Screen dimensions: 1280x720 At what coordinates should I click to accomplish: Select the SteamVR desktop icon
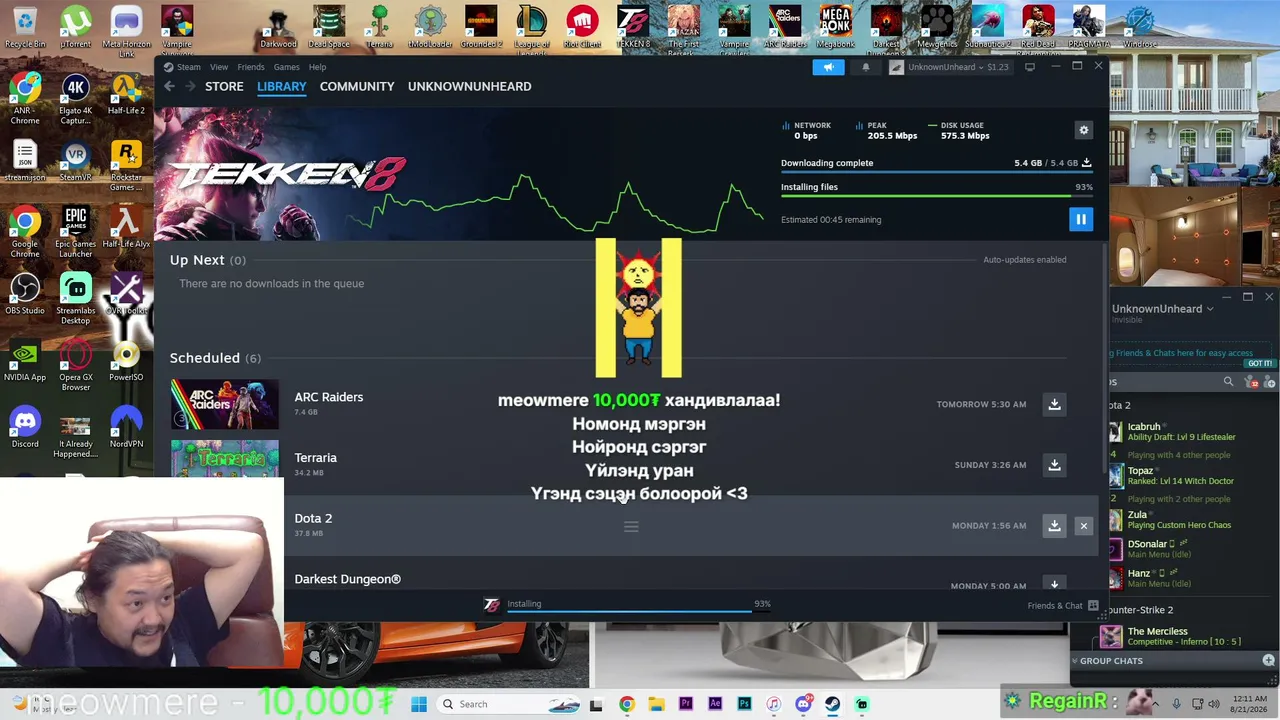(75, 160)
